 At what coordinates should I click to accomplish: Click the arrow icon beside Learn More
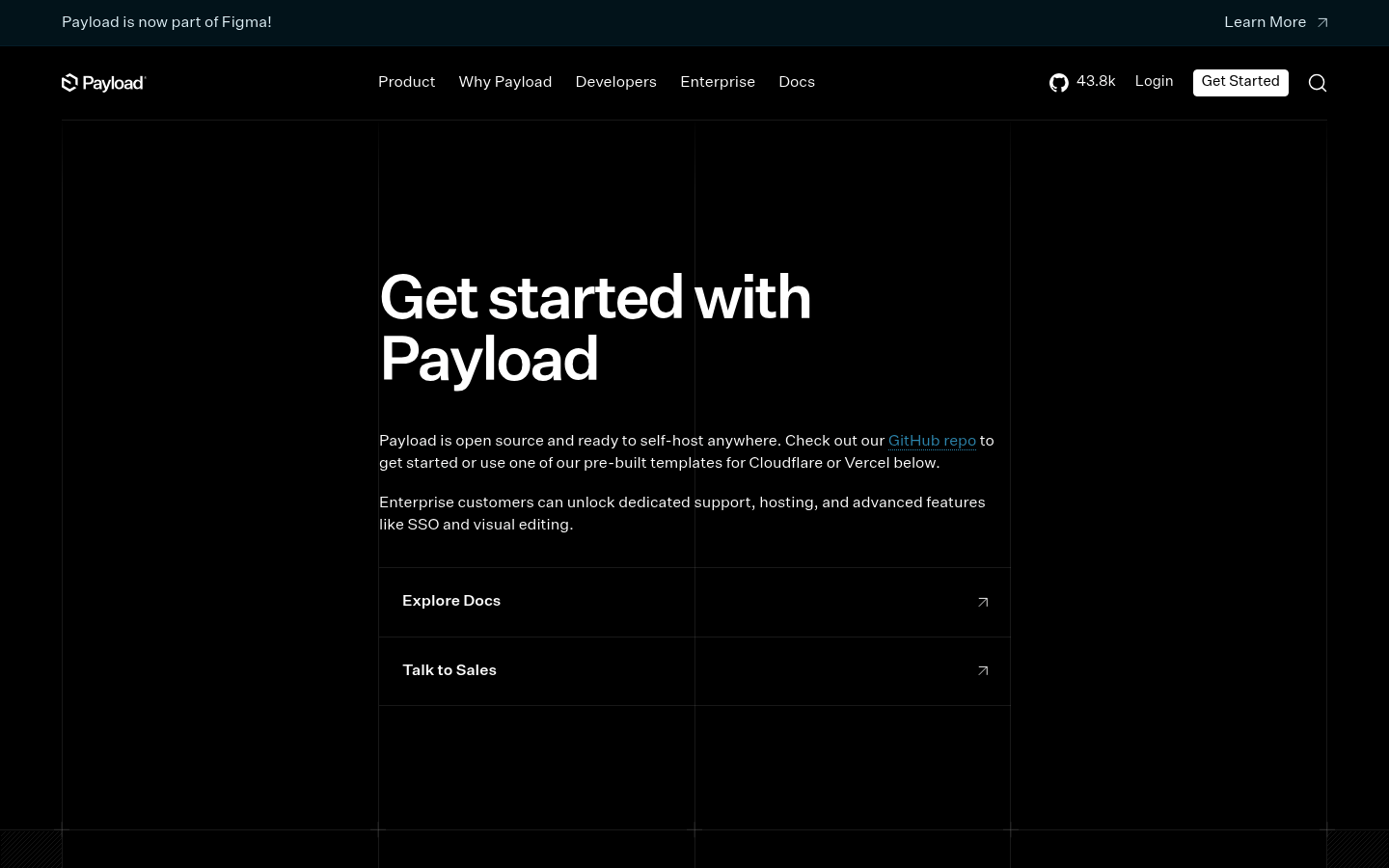click(x=1322, y=22)
